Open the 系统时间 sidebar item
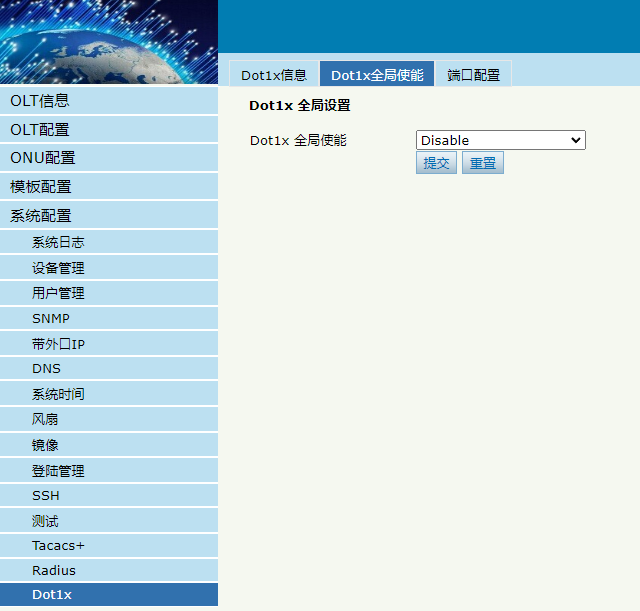The width and height of the screenshot is (640, 611). [x=109, y=394]
